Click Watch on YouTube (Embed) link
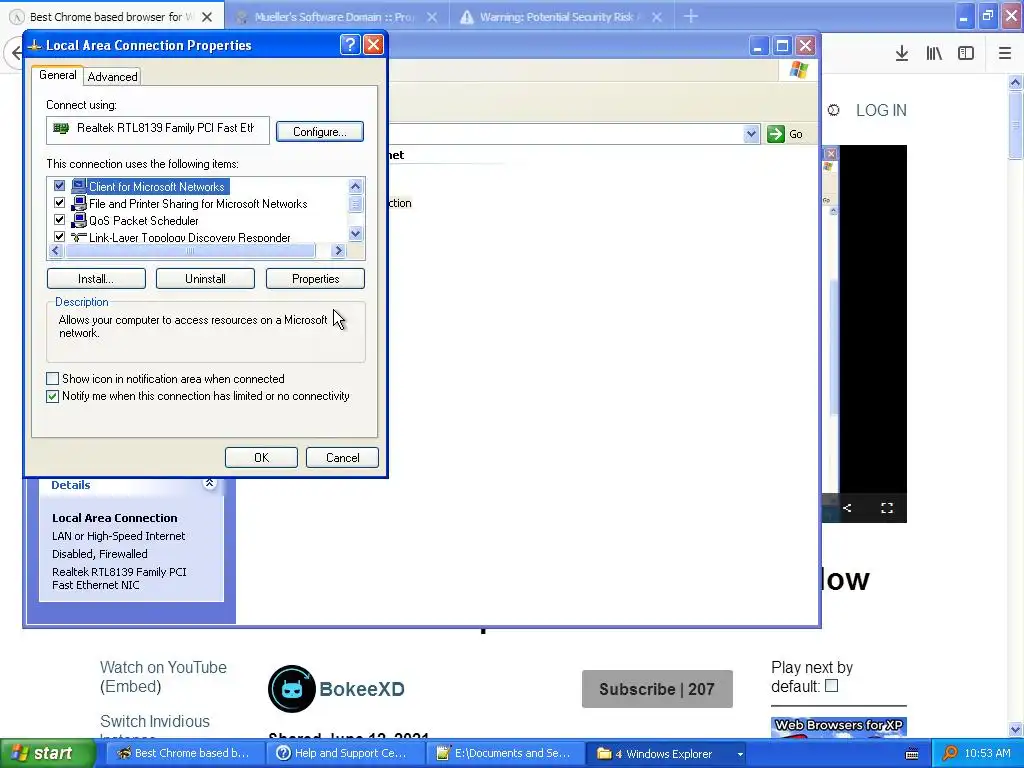This screenshot has width=1024, height=768. pos(163,677)
